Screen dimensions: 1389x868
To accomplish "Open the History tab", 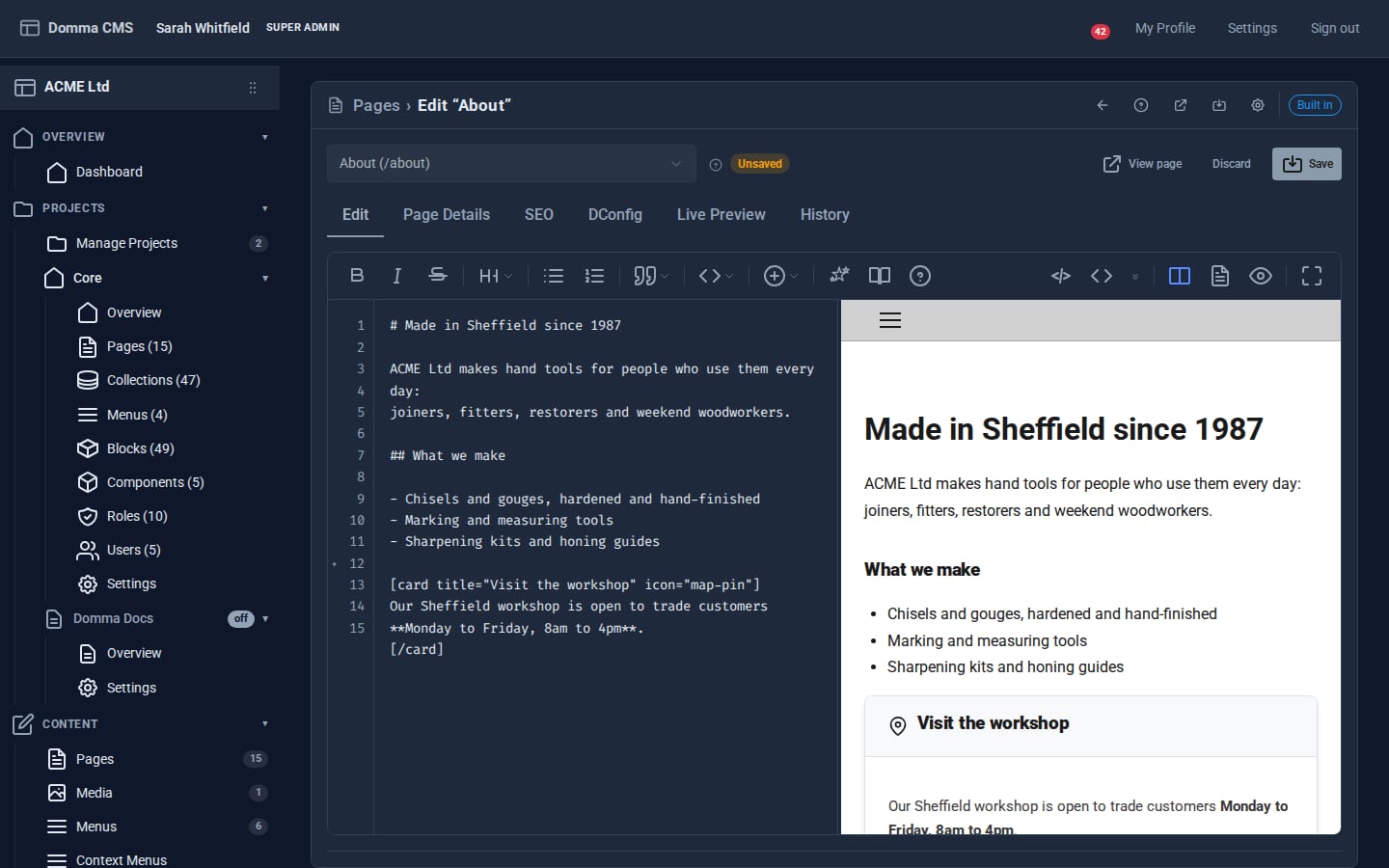I will pos(825,215).
